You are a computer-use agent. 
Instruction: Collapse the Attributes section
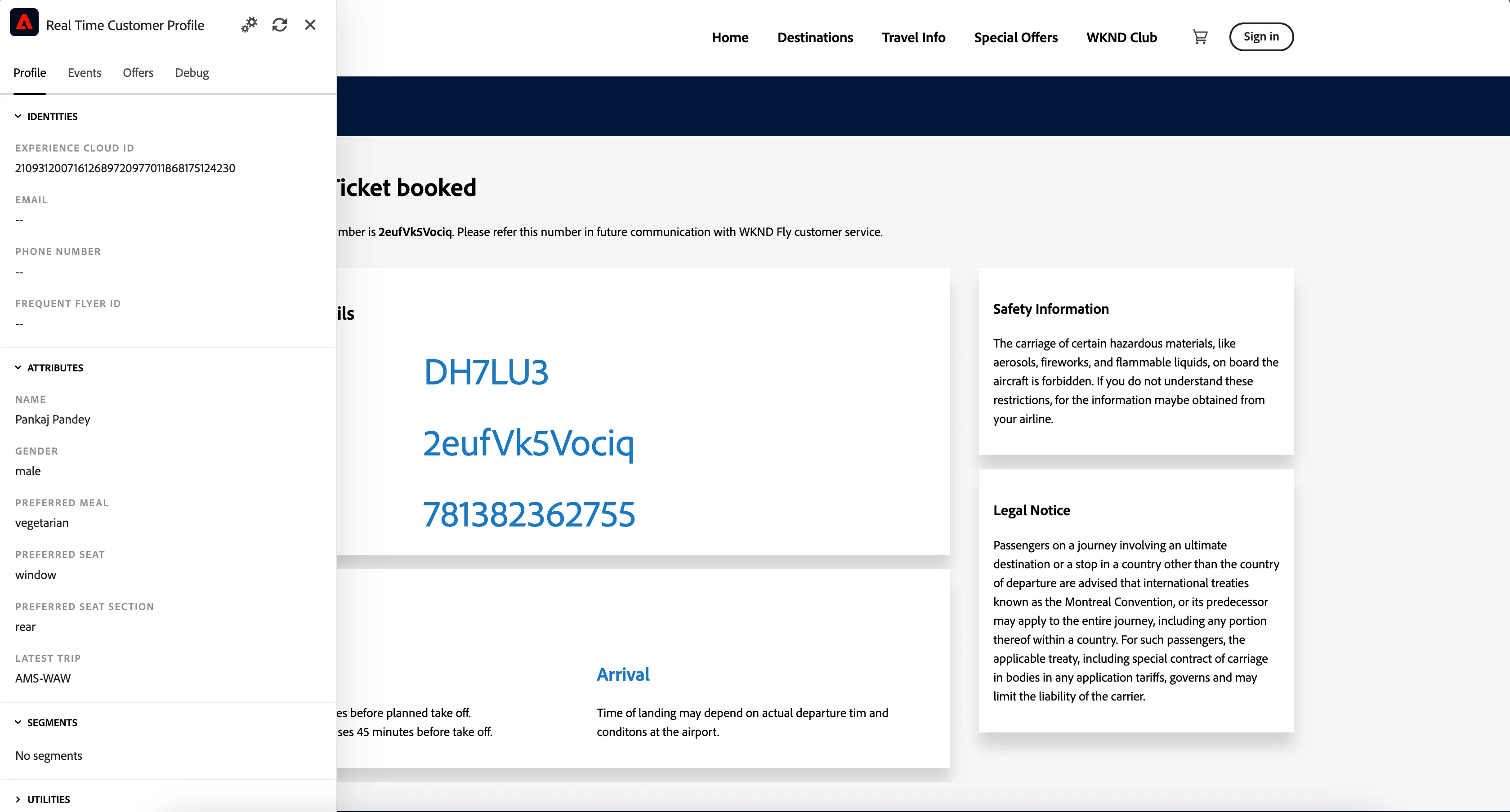pos(49,368)
